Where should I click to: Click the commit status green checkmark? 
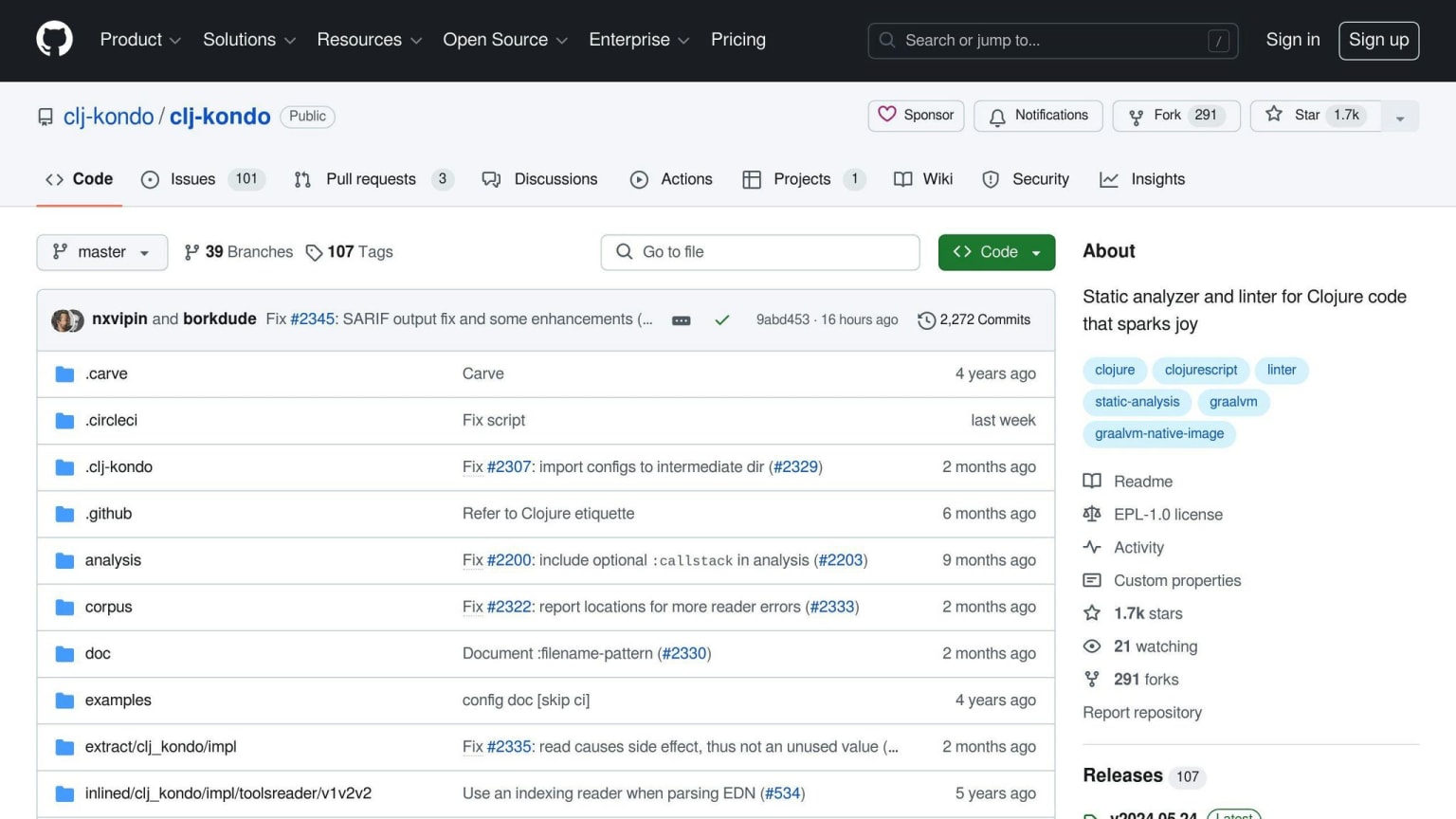[722, 320]
